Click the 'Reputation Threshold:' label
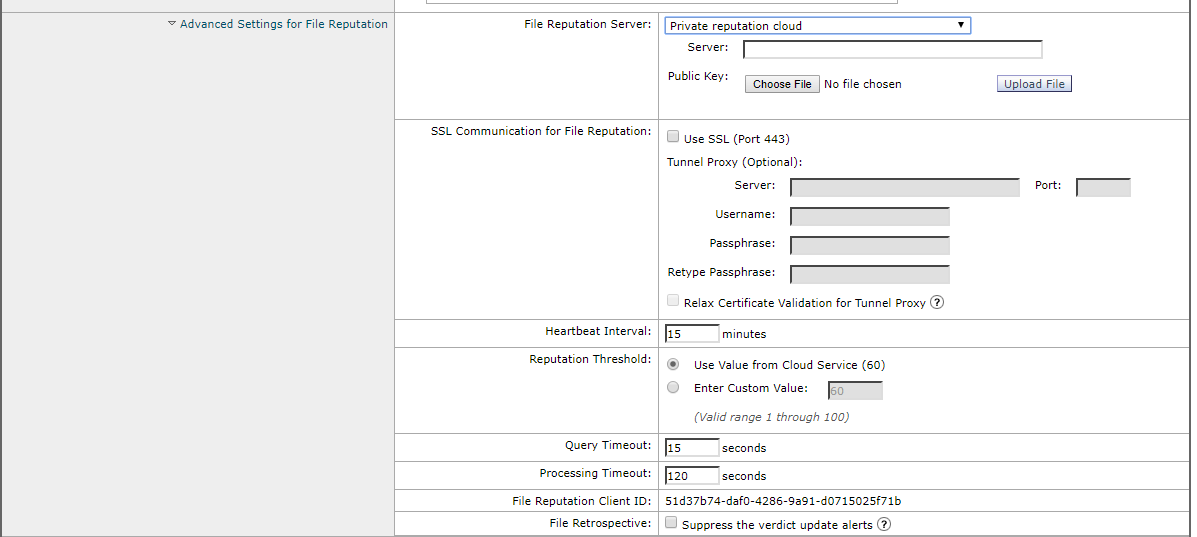The image size is (1197, 537). (590, 359)
